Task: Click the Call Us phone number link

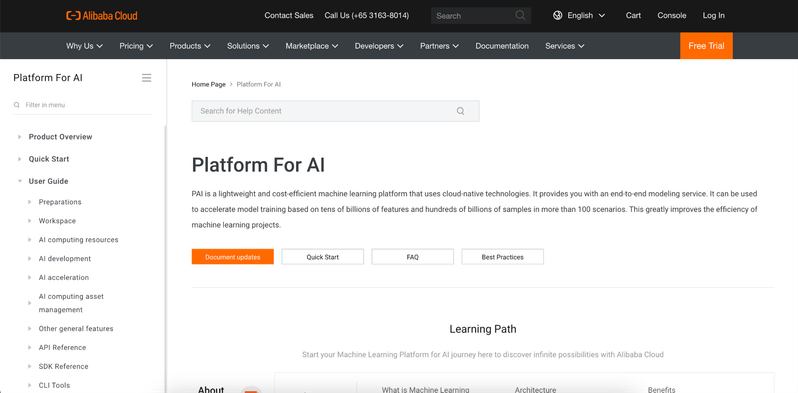Action: point(366,15)
